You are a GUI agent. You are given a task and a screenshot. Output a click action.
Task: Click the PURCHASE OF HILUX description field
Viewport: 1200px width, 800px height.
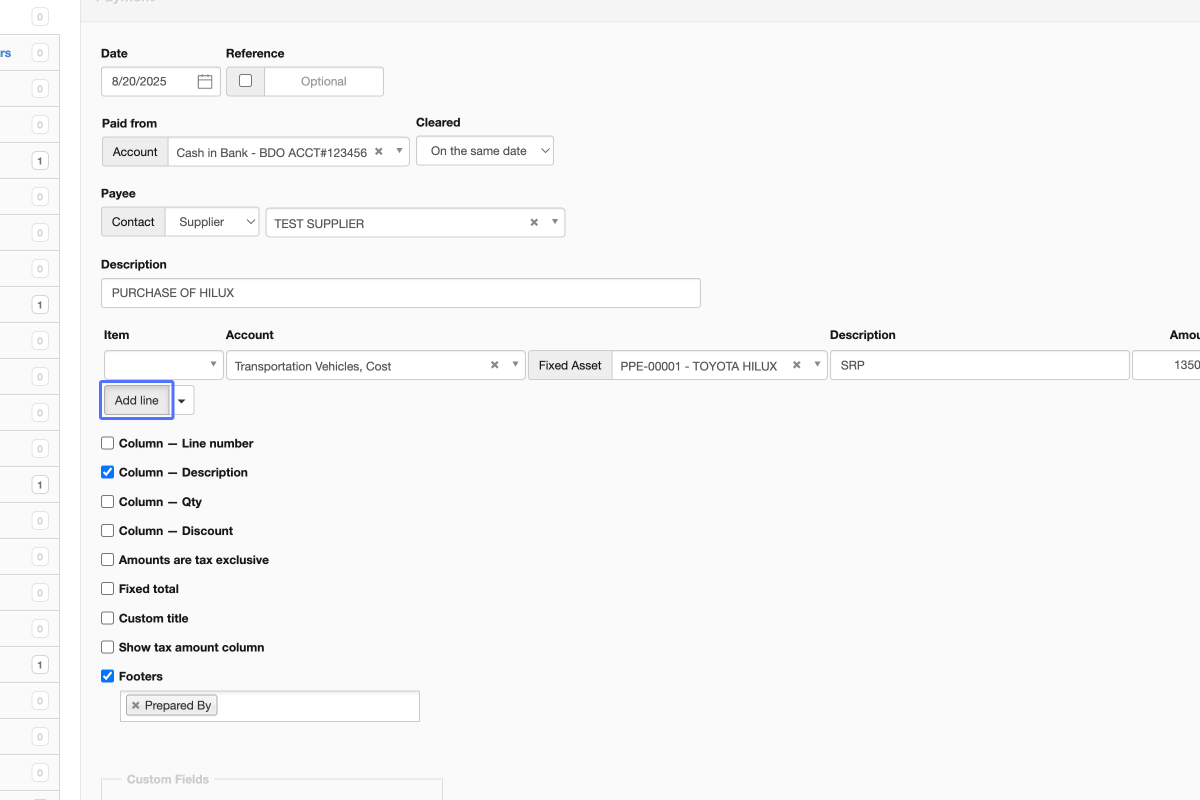click(x=400, y=293)
